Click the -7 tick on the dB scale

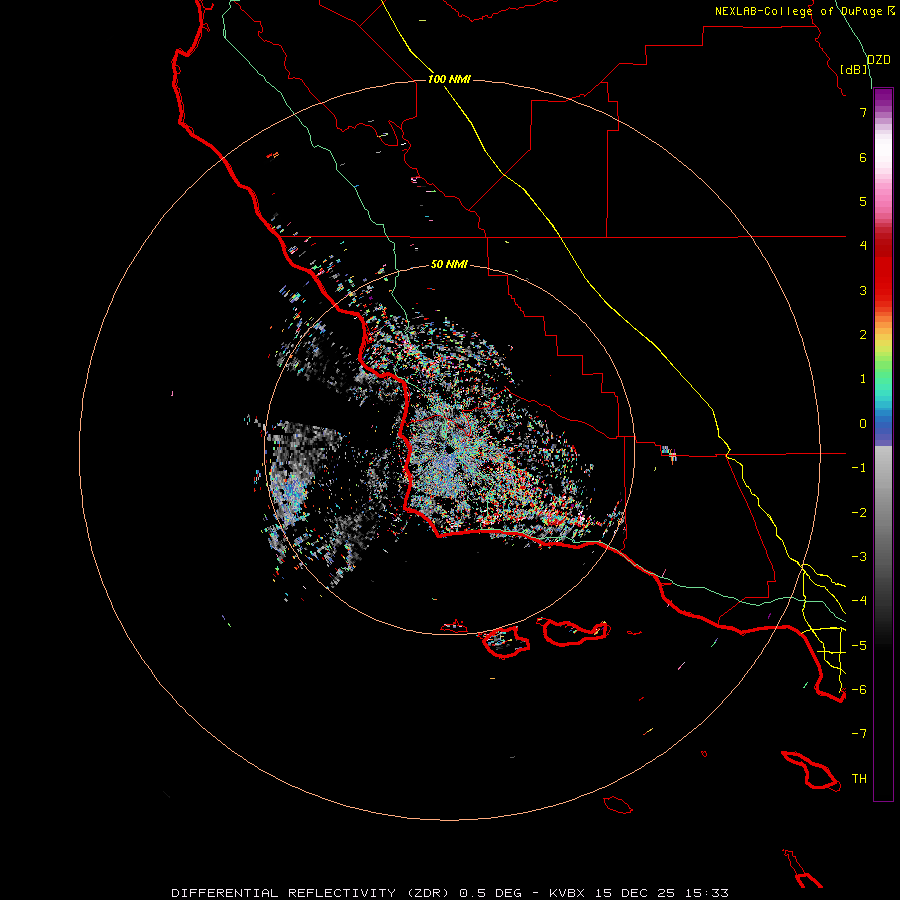(859, 734)
